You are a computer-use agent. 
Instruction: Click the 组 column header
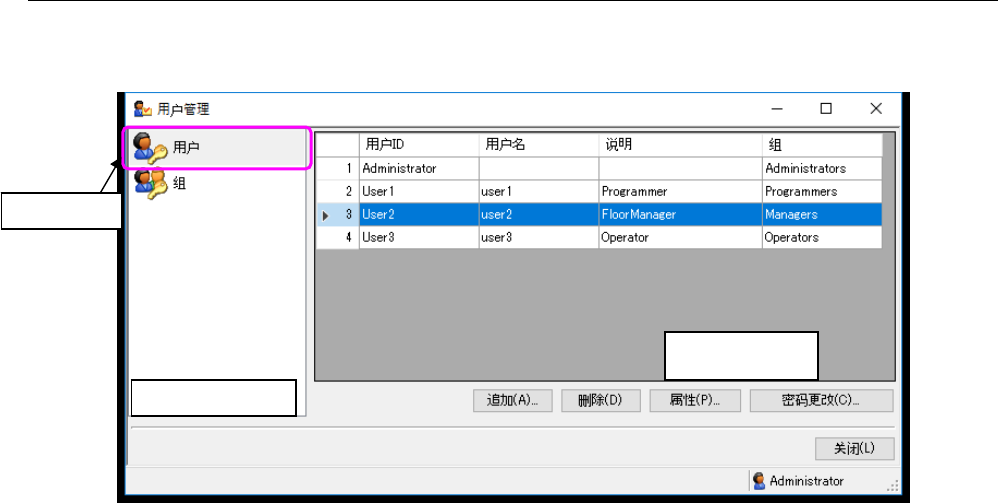click(x=822, y=145)
